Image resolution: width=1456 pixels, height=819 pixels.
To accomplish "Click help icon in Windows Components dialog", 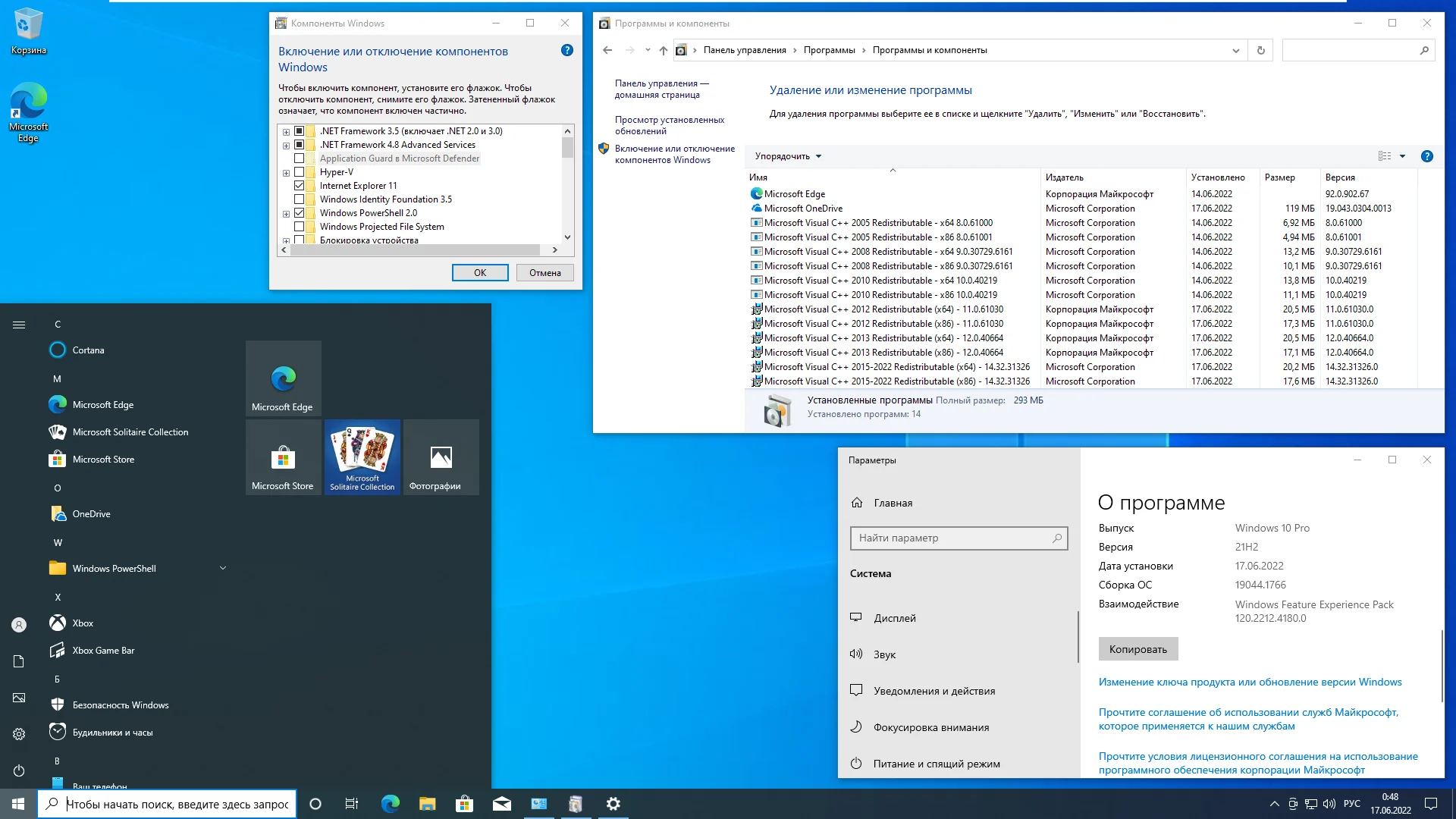I will tap(566, 51).
